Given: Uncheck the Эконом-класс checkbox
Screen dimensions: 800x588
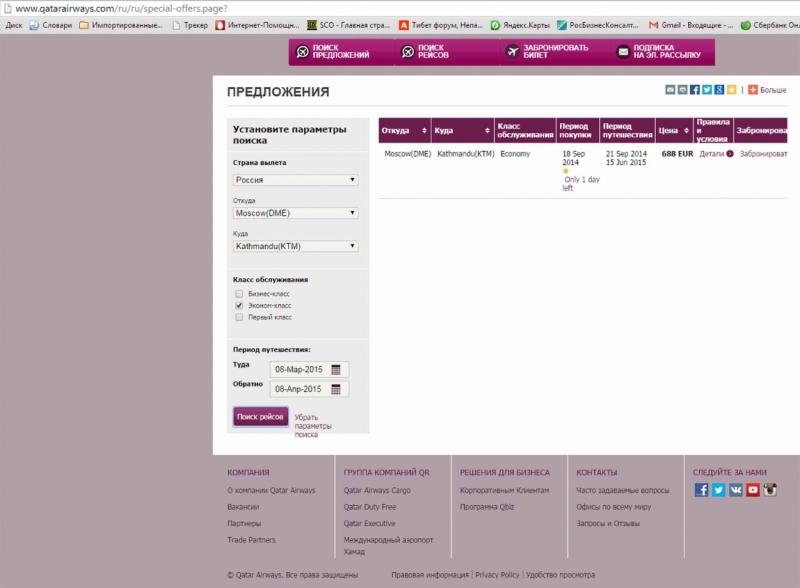Looking at the screenshot, I should (239, 306).
